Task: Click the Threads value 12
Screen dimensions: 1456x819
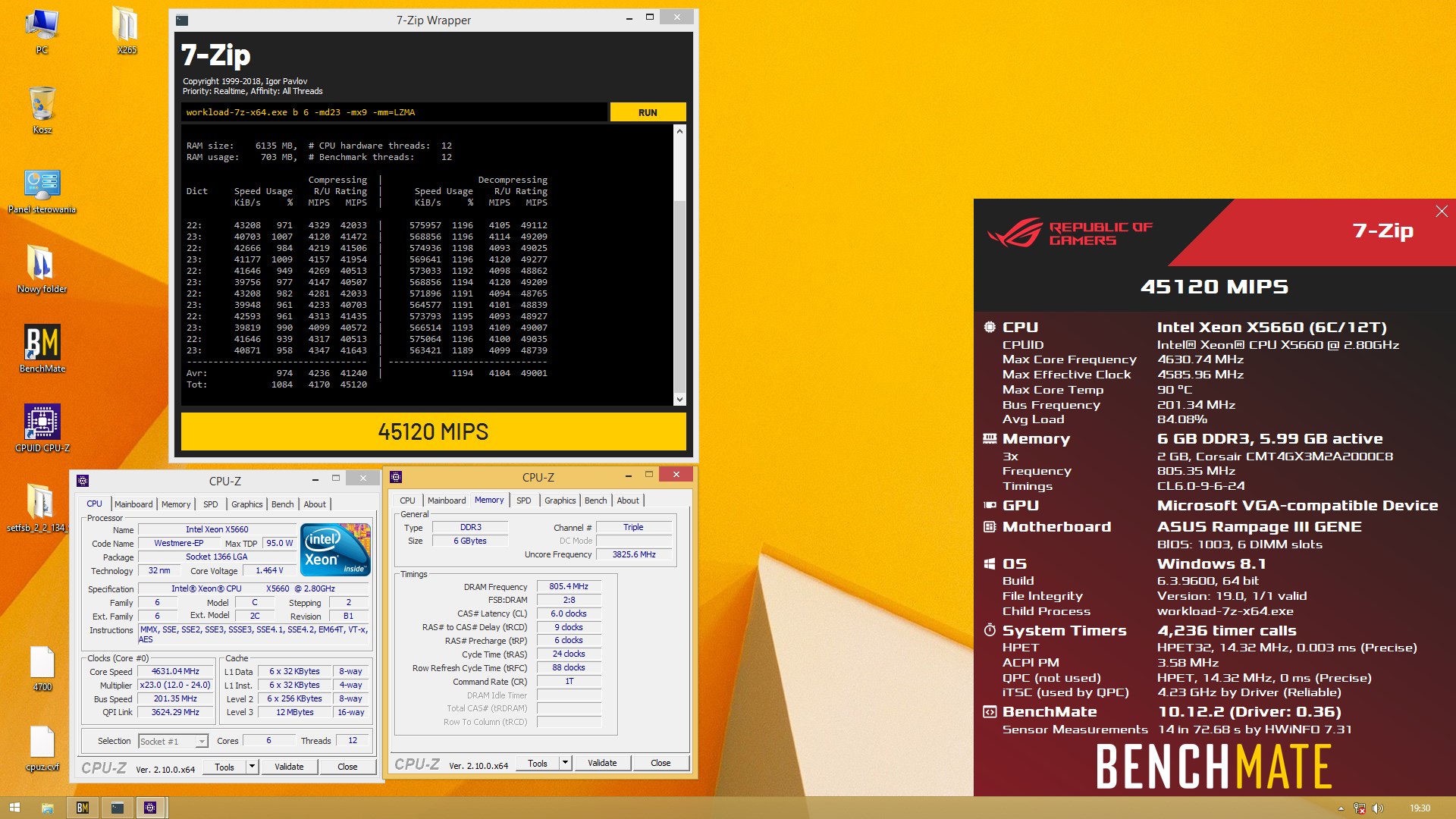Action: coord(353,741)
